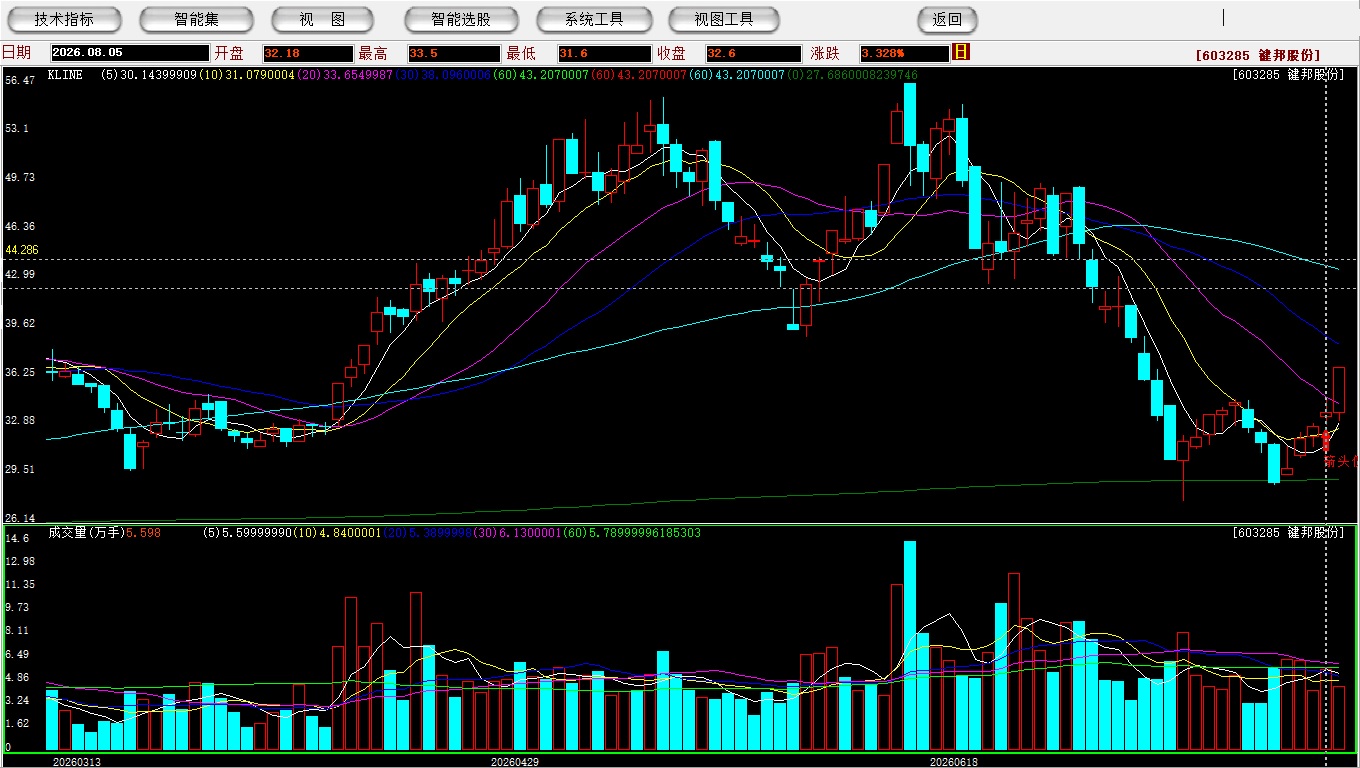1360x768 pixels.
Task: Click the 开盘 value field 32.18
Action: coord(308,53)
